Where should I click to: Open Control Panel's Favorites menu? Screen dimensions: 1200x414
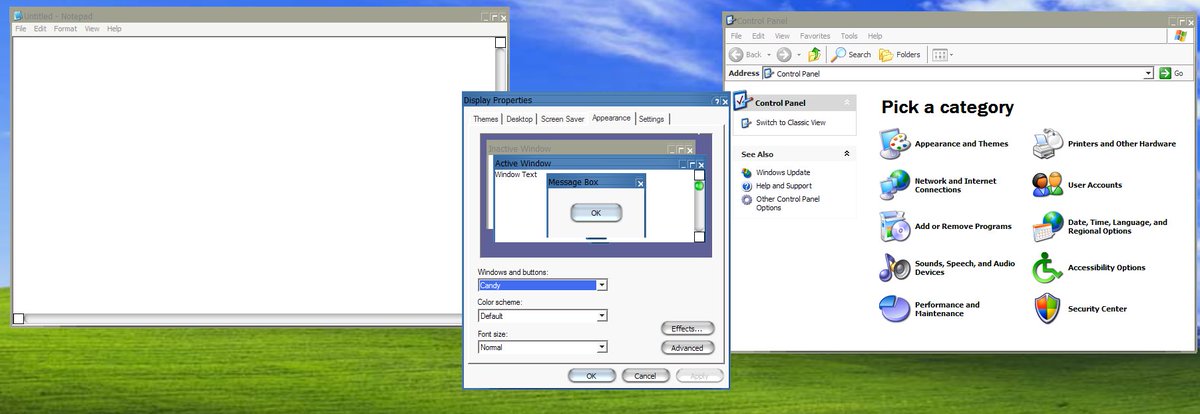(x=815, y=36)
